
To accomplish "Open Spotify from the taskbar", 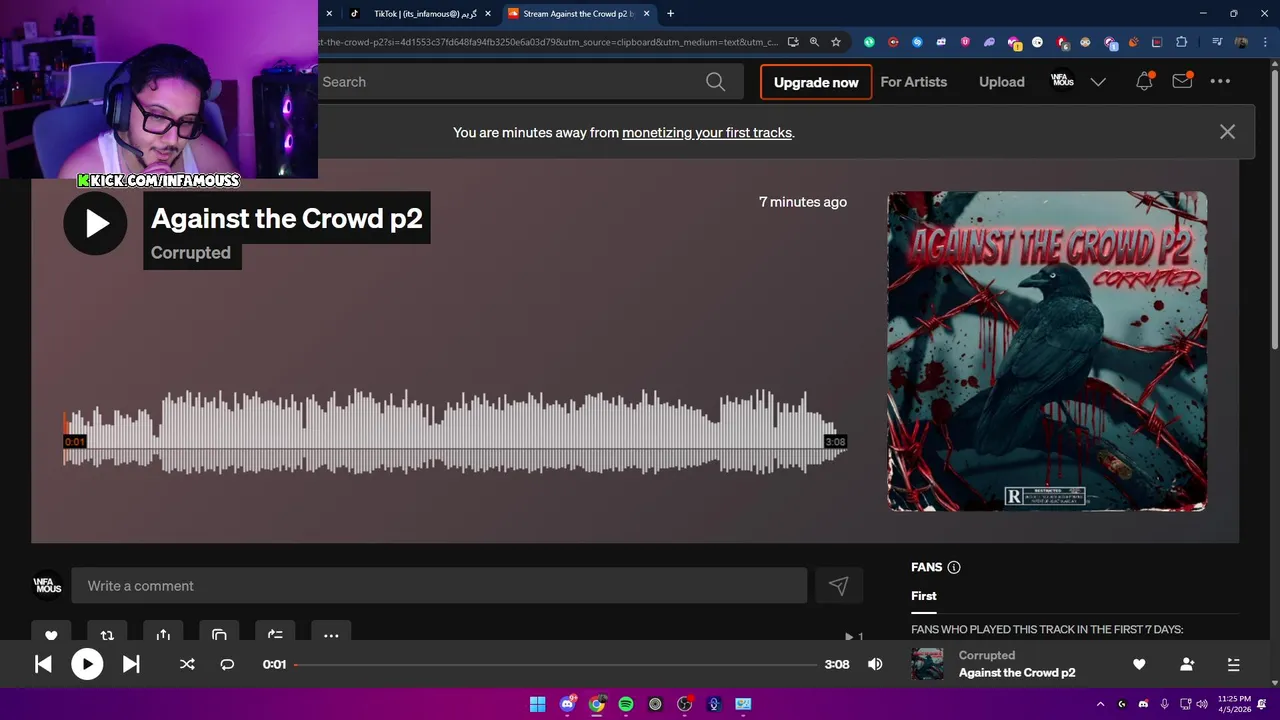I will (626, 704).
